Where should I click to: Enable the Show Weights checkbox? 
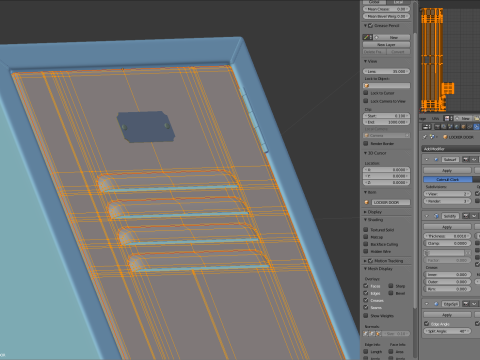(366, 315)
